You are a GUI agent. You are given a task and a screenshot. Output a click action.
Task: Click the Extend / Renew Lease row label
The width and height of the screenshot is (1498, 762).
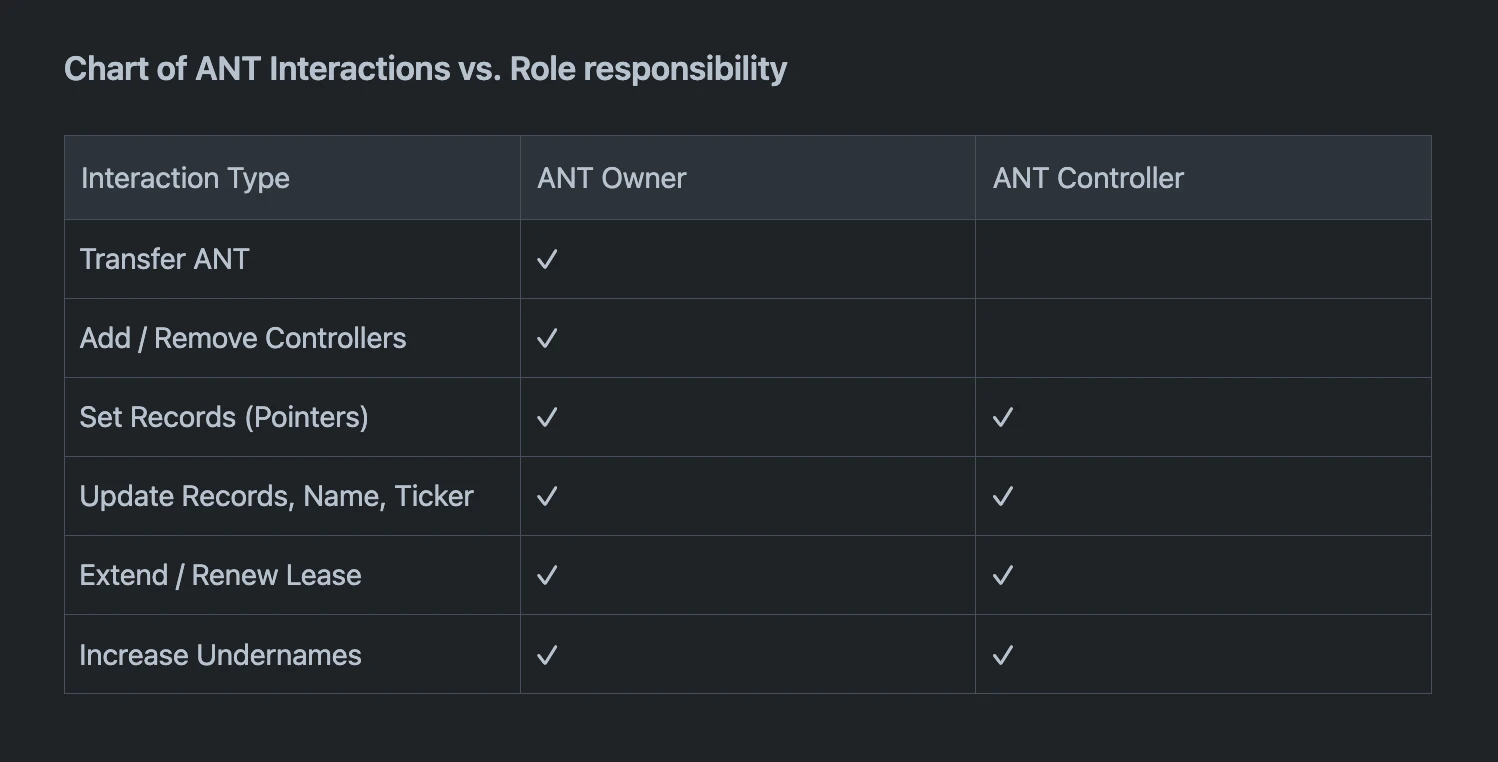[x=220, y=575]
